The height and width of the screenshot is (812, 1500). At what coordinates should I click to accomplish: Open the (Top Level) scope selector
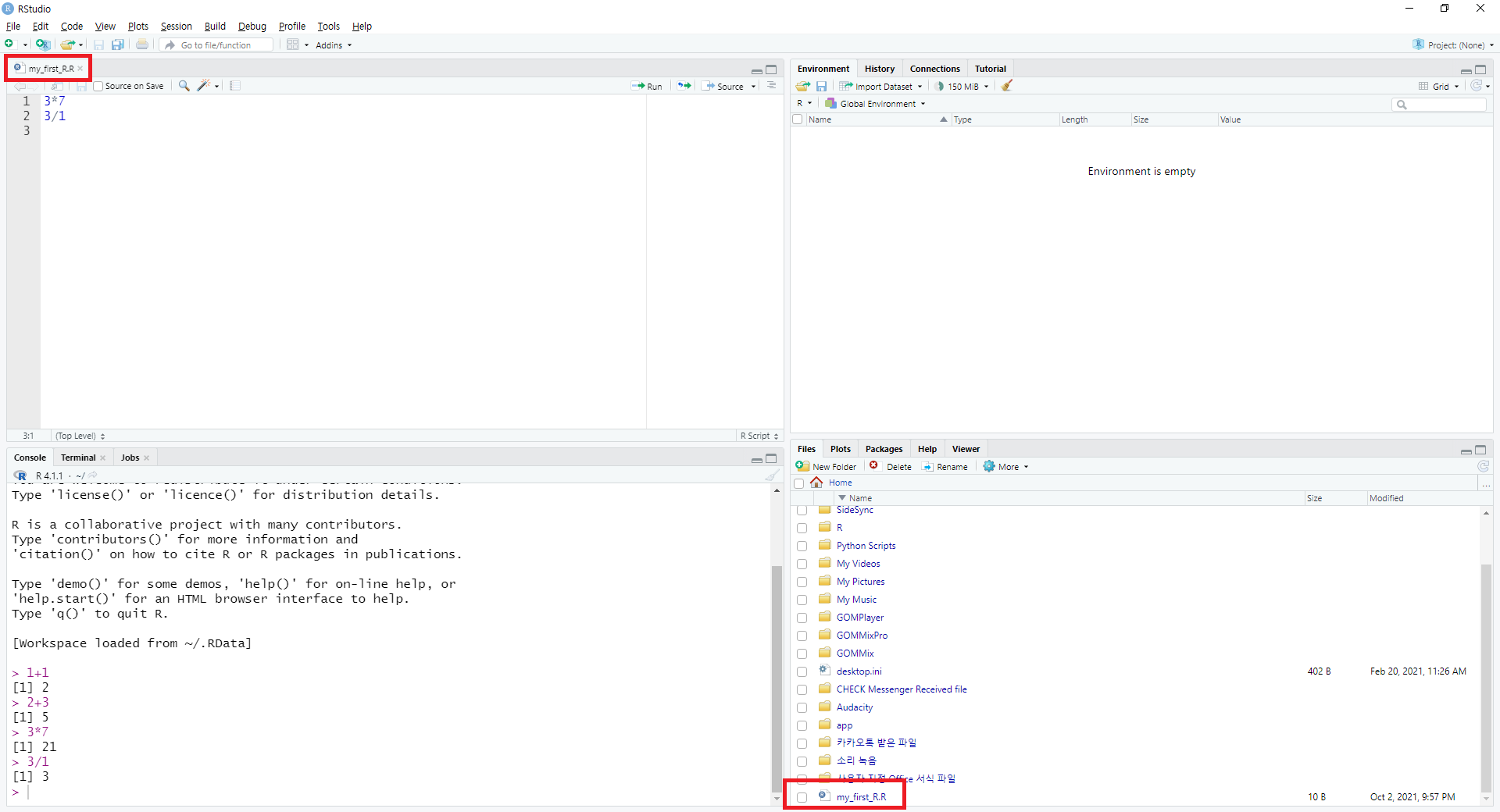(x=80, y=436)
